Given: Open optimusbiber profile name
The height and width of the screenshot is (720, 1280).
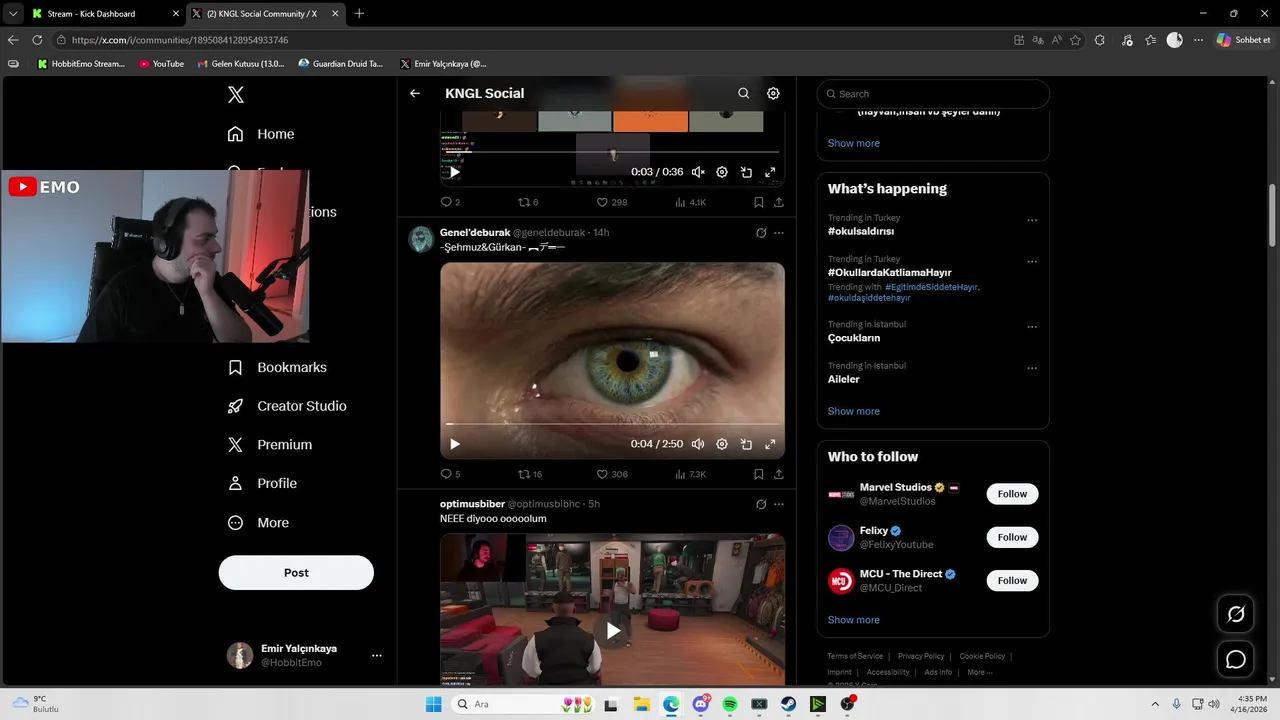Looking at the screenshot, I should [x=472, y=504].
